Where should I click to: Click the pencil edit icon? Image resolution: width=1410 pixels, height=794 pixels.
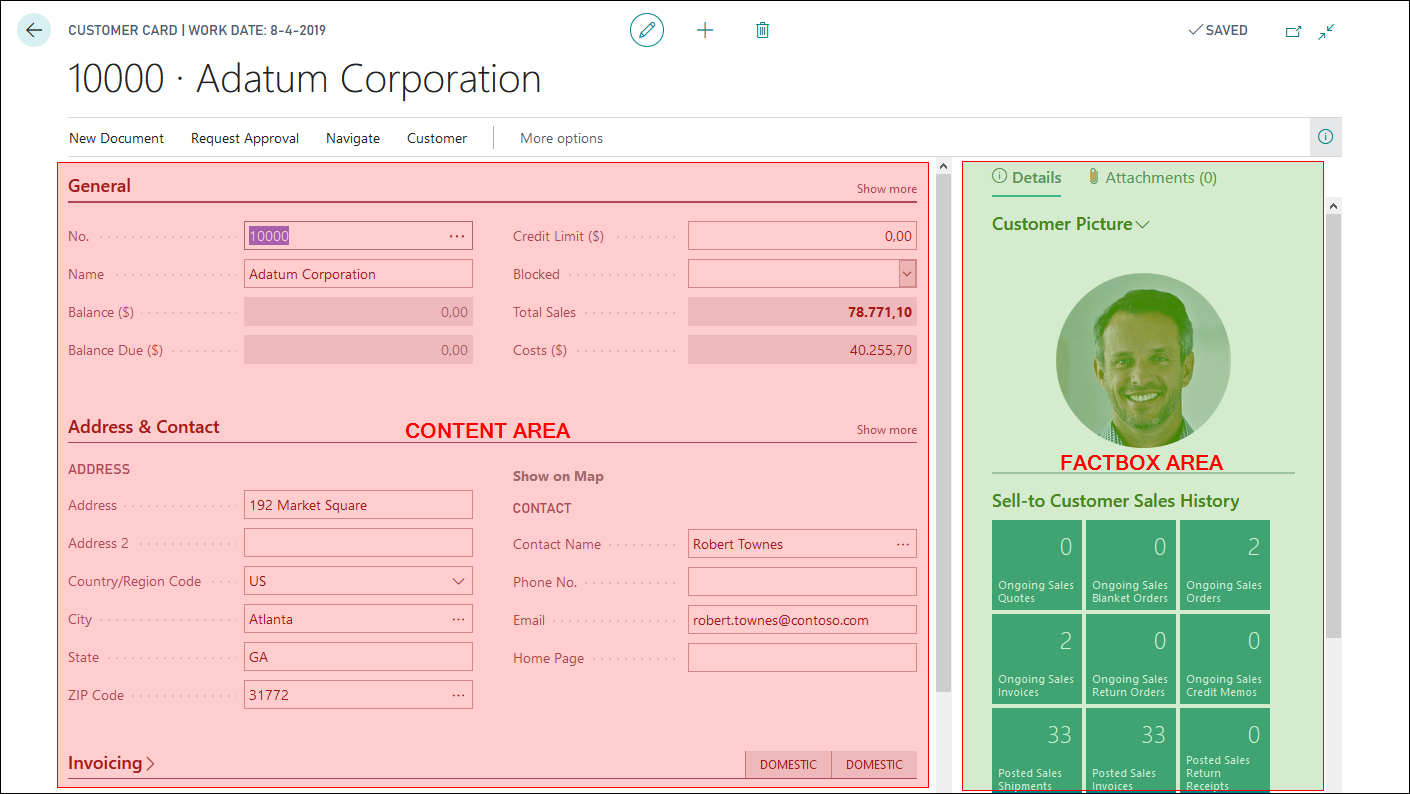click(x=647, y=30)
